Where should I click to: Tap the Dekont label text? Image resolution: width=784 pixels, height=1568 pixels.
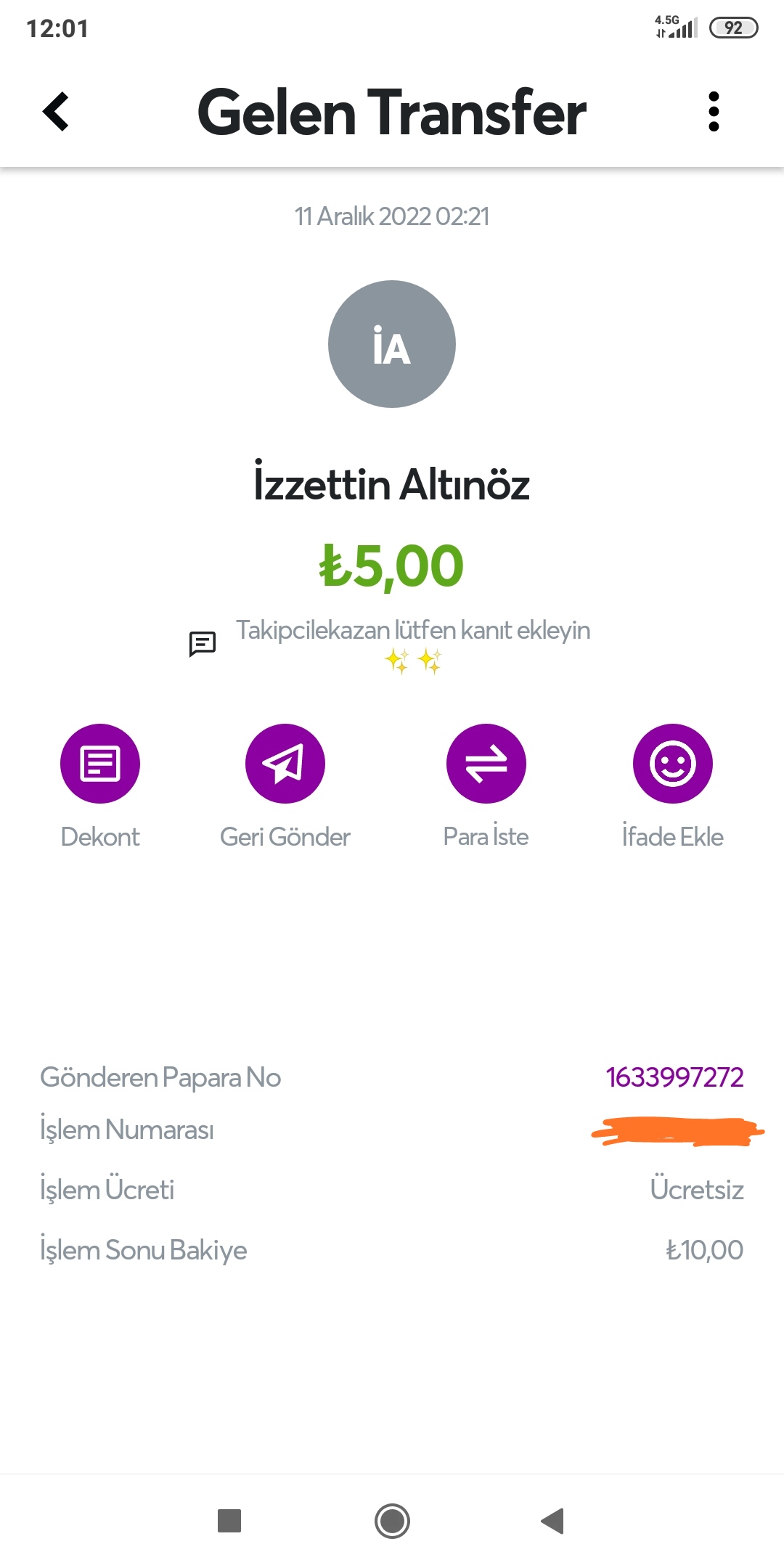[100, 837]
